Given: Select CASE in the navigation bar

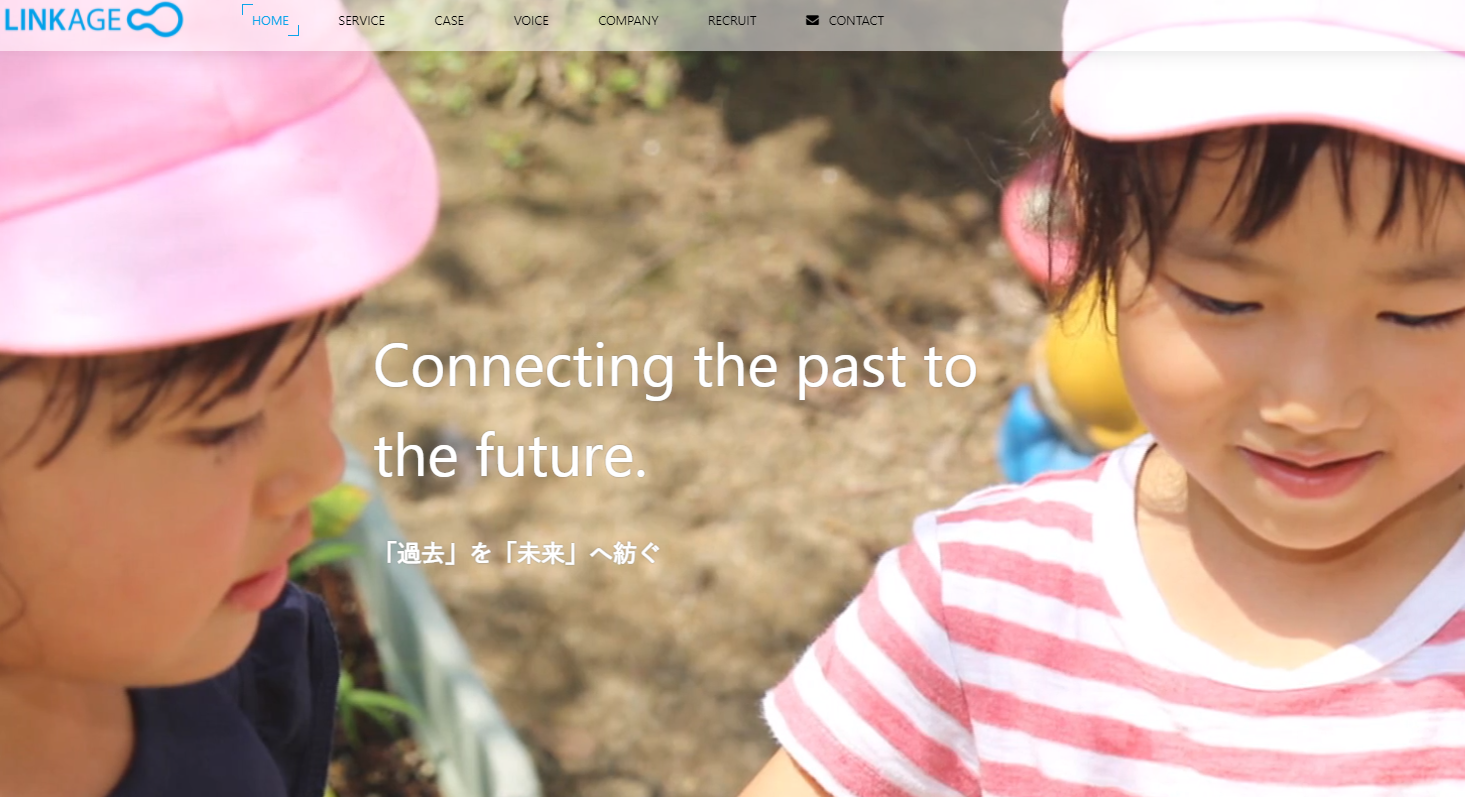Looking at the screenshot, I should pyautogui.click(x=449, y=20).
